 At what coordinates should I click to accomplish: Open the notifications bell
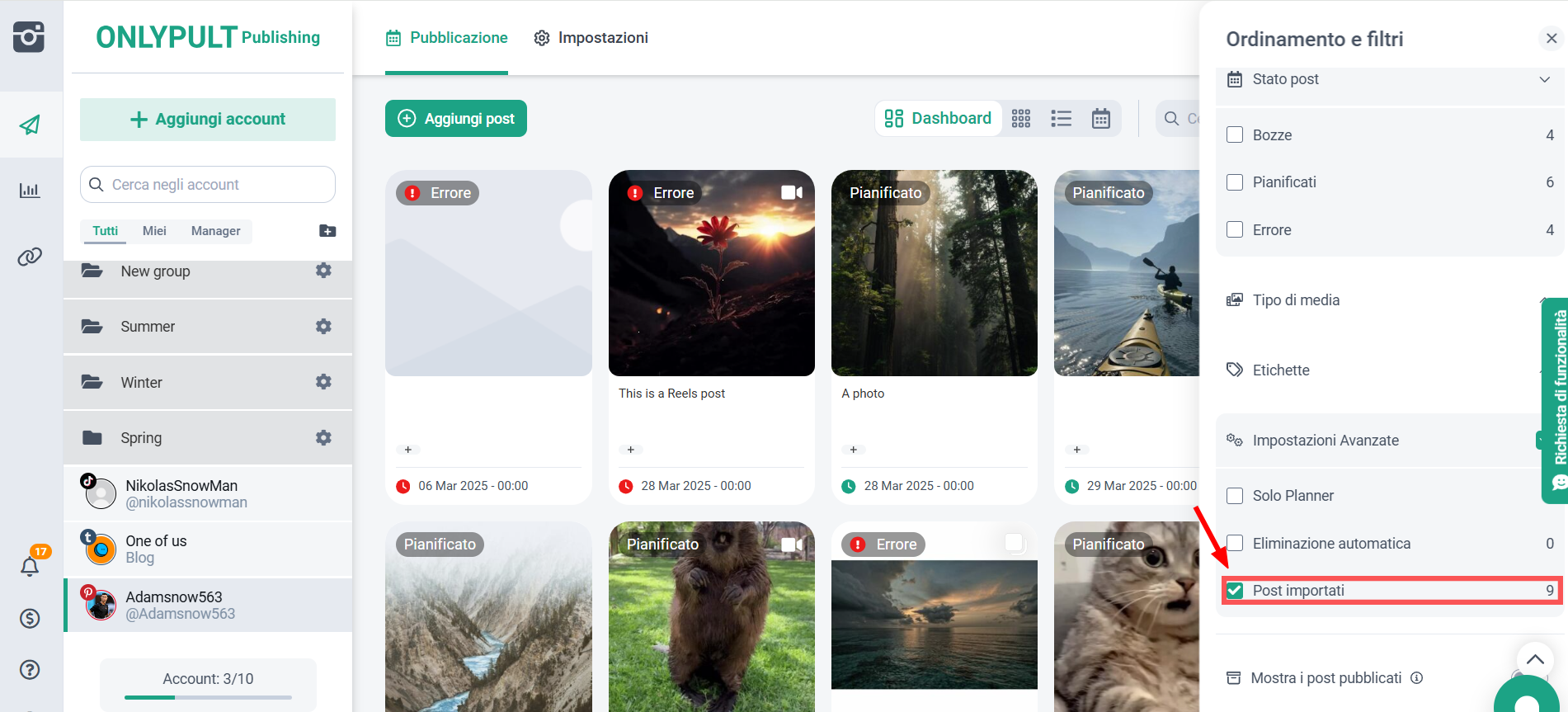pyautogui.click(x=30, y=566)
